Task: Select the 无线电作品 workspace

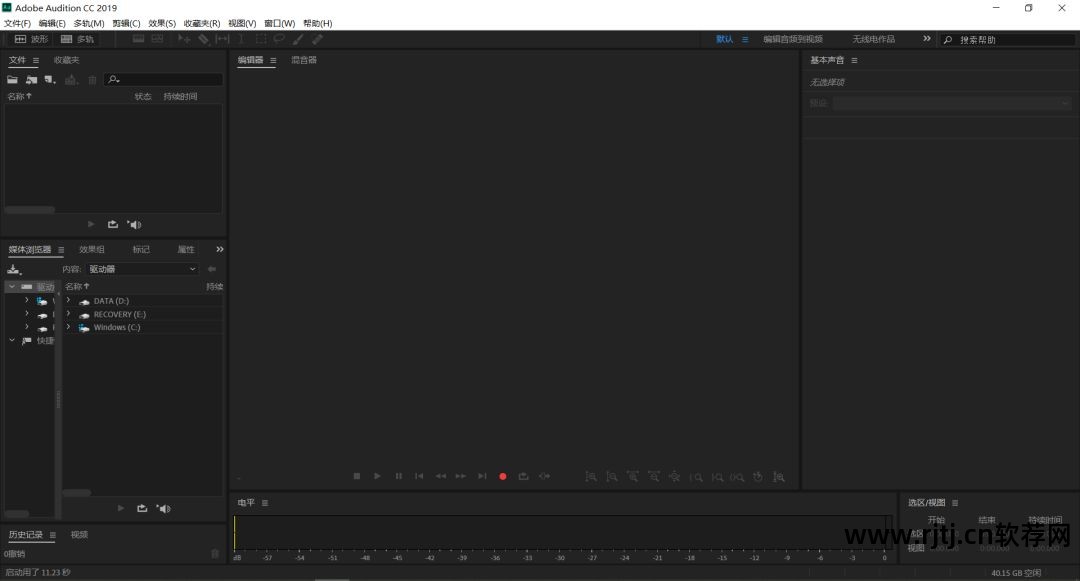Action: pos(873,39)
